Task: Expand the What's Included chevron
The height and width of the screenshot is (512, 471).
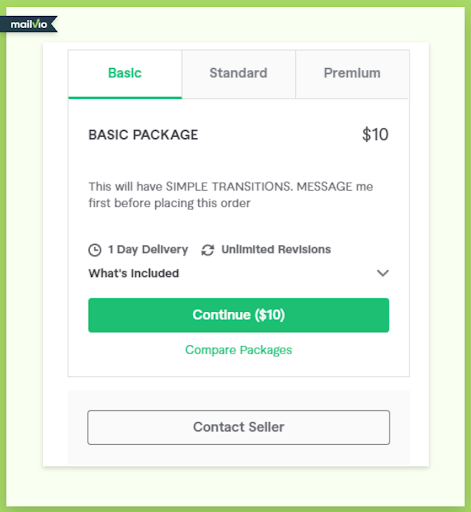Action: click(x=383, y=273)
